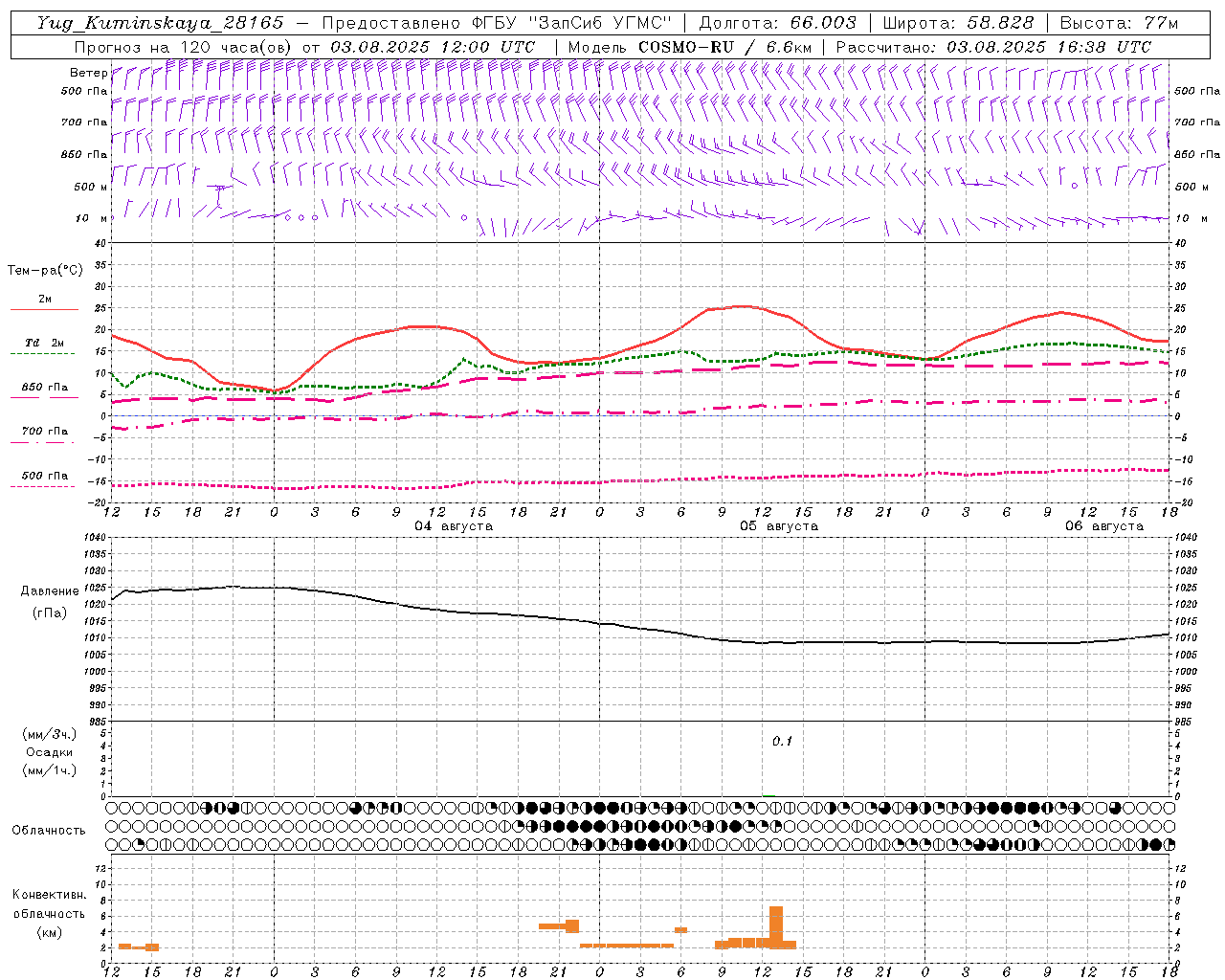Click the forecast length text Прогноз на 120 часа(ов)
The width and height of the screenshot is (1225, 980).
point(183,47)
